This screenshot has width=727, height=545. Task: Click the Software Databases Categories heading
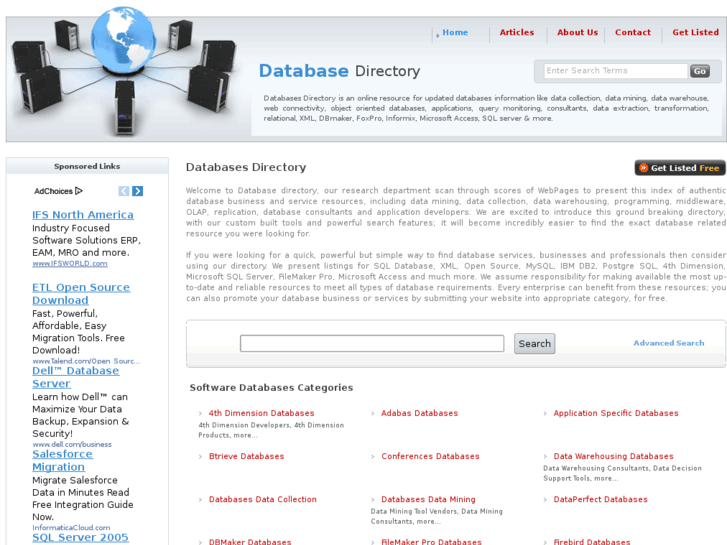pos(271,387)
